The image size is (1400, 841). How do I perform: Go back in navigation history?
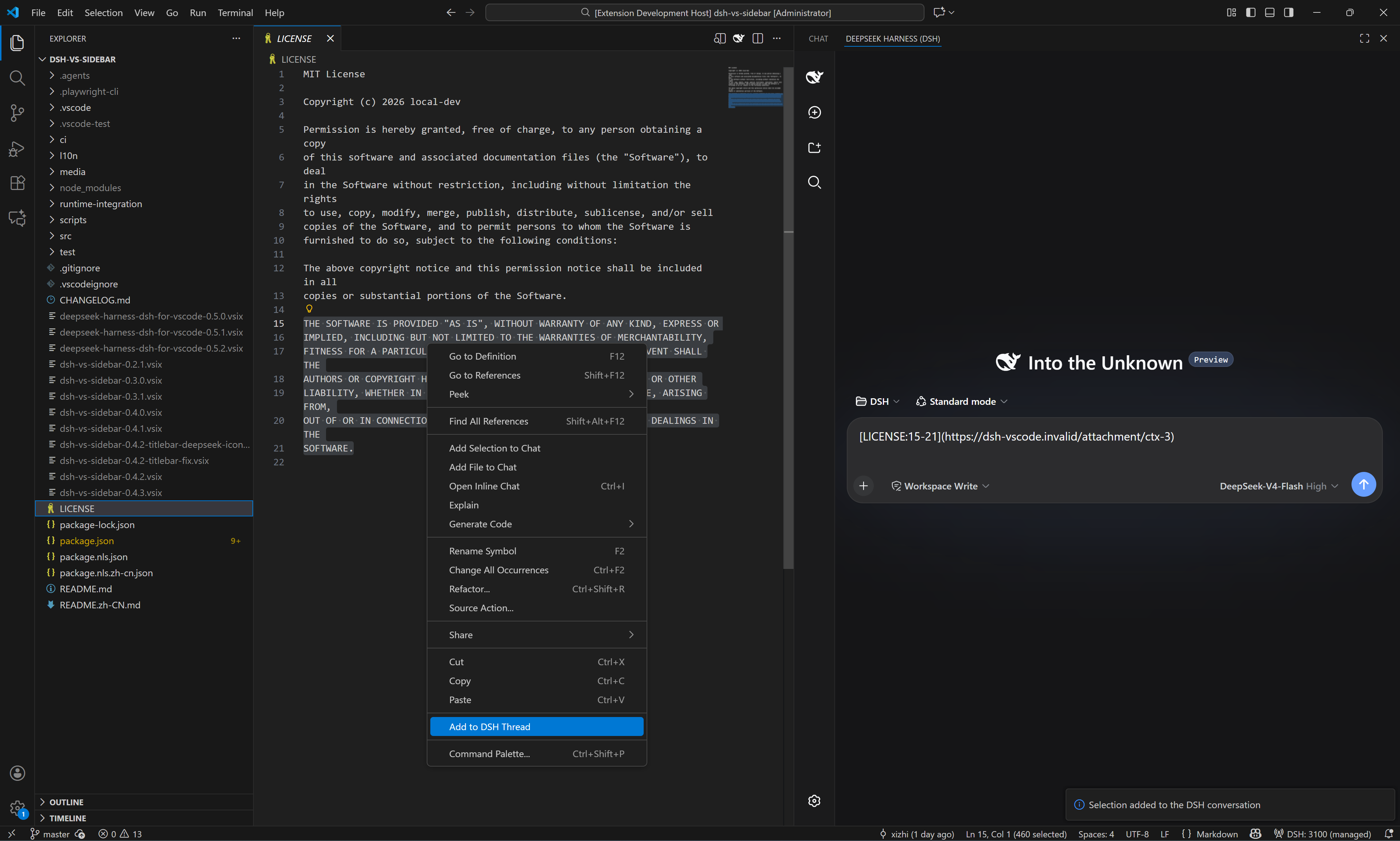451,12
